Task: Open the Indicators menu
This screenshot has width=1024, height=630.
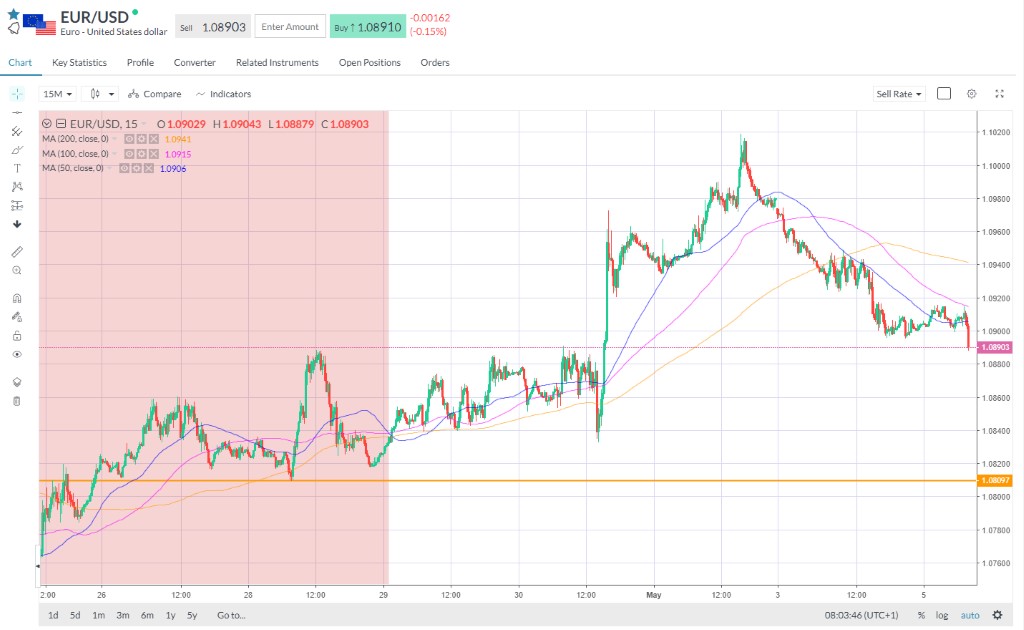Action: tap(223, 94)
